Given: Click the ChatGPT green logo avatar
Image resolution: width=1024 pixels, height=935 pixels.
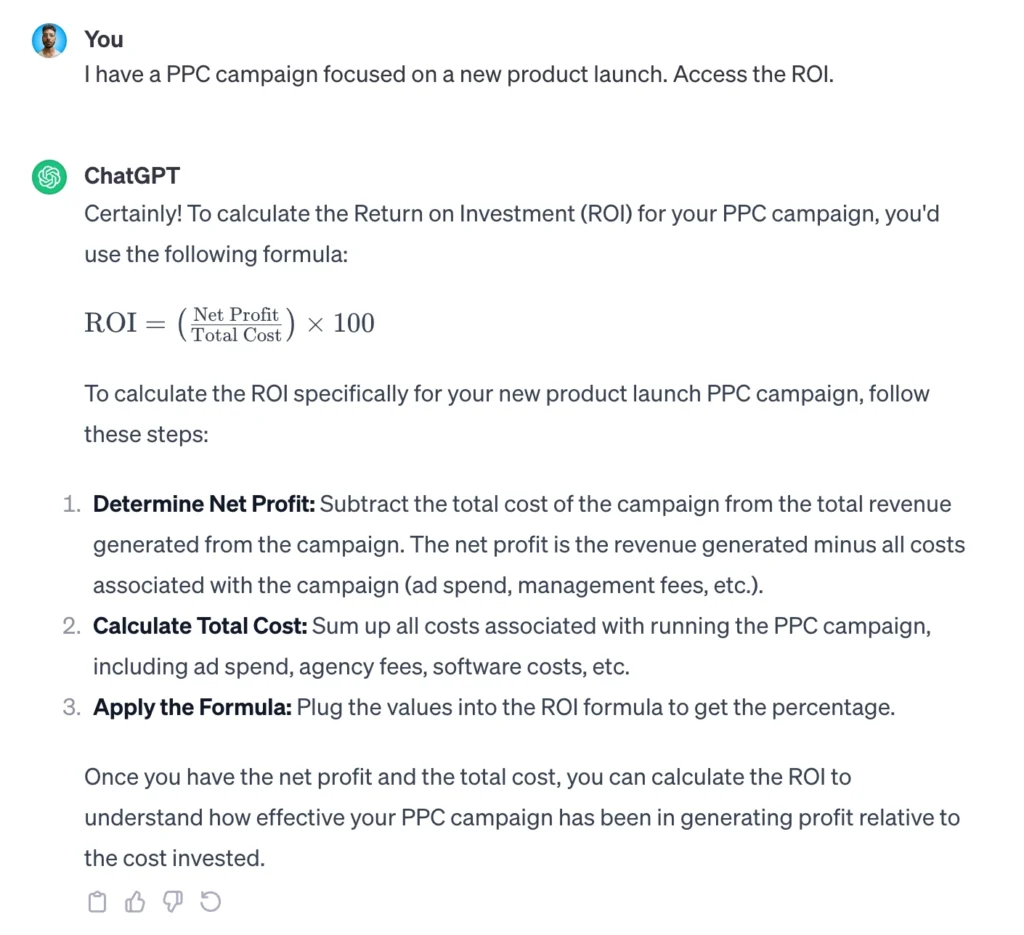Looking at the screenshot, I should (x=49, y=176).
